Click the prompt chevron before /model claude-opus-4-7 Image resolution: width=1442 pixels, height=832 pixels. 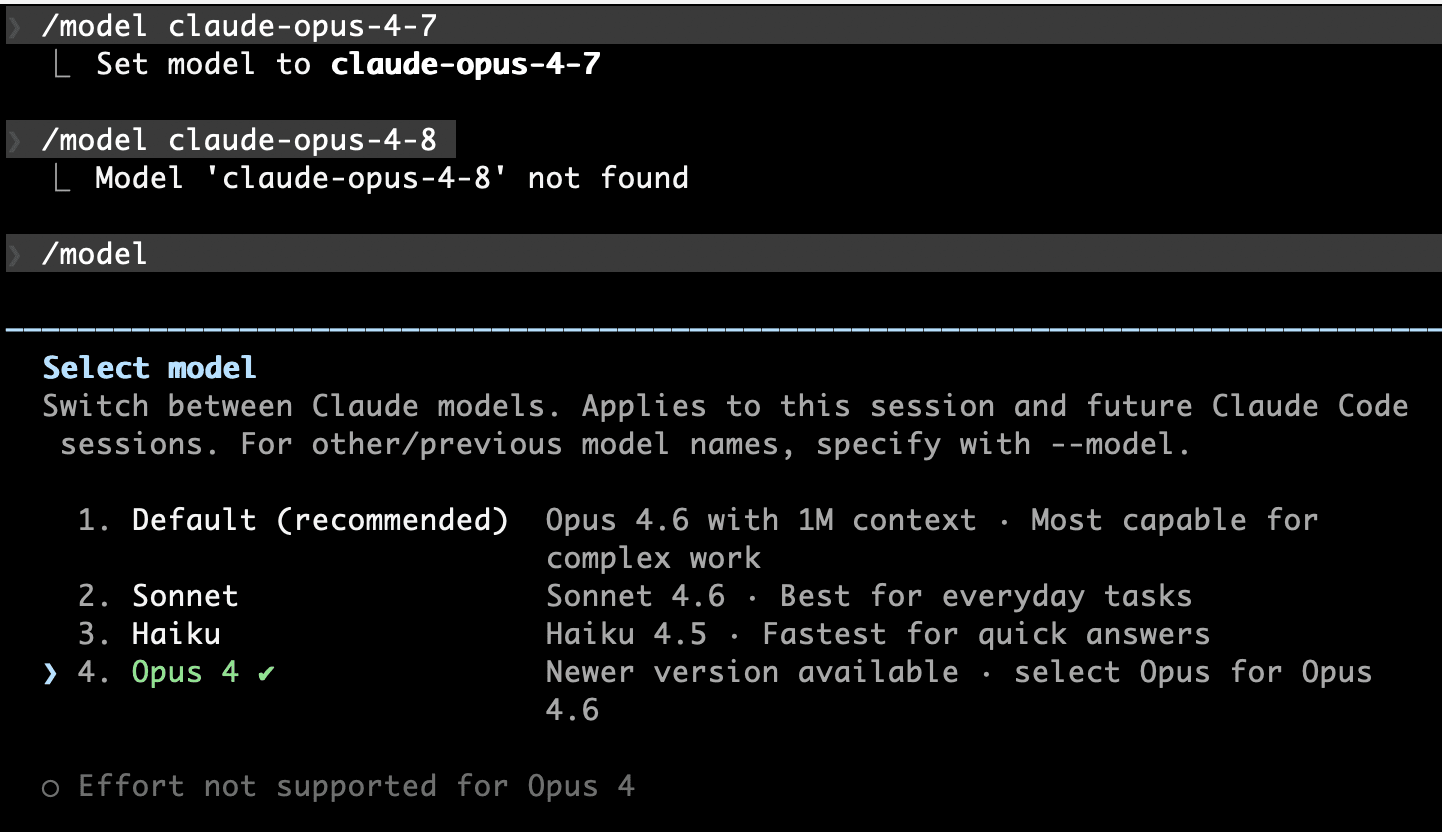(x=14, y=27)
